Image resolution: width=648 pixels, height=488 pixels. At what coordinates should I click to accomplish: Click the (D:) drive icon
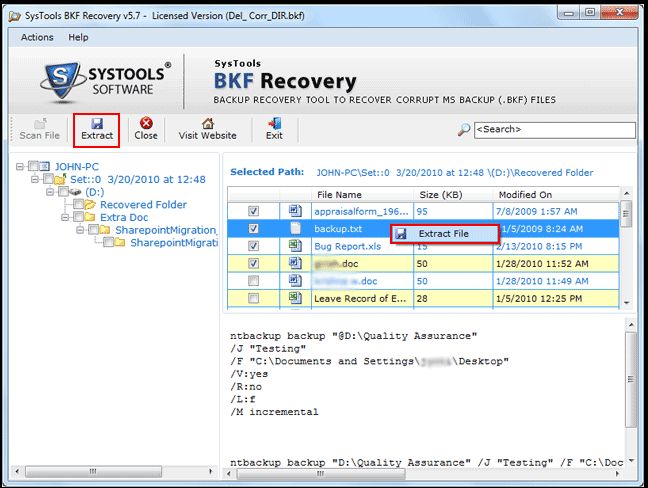pos(75,192)
